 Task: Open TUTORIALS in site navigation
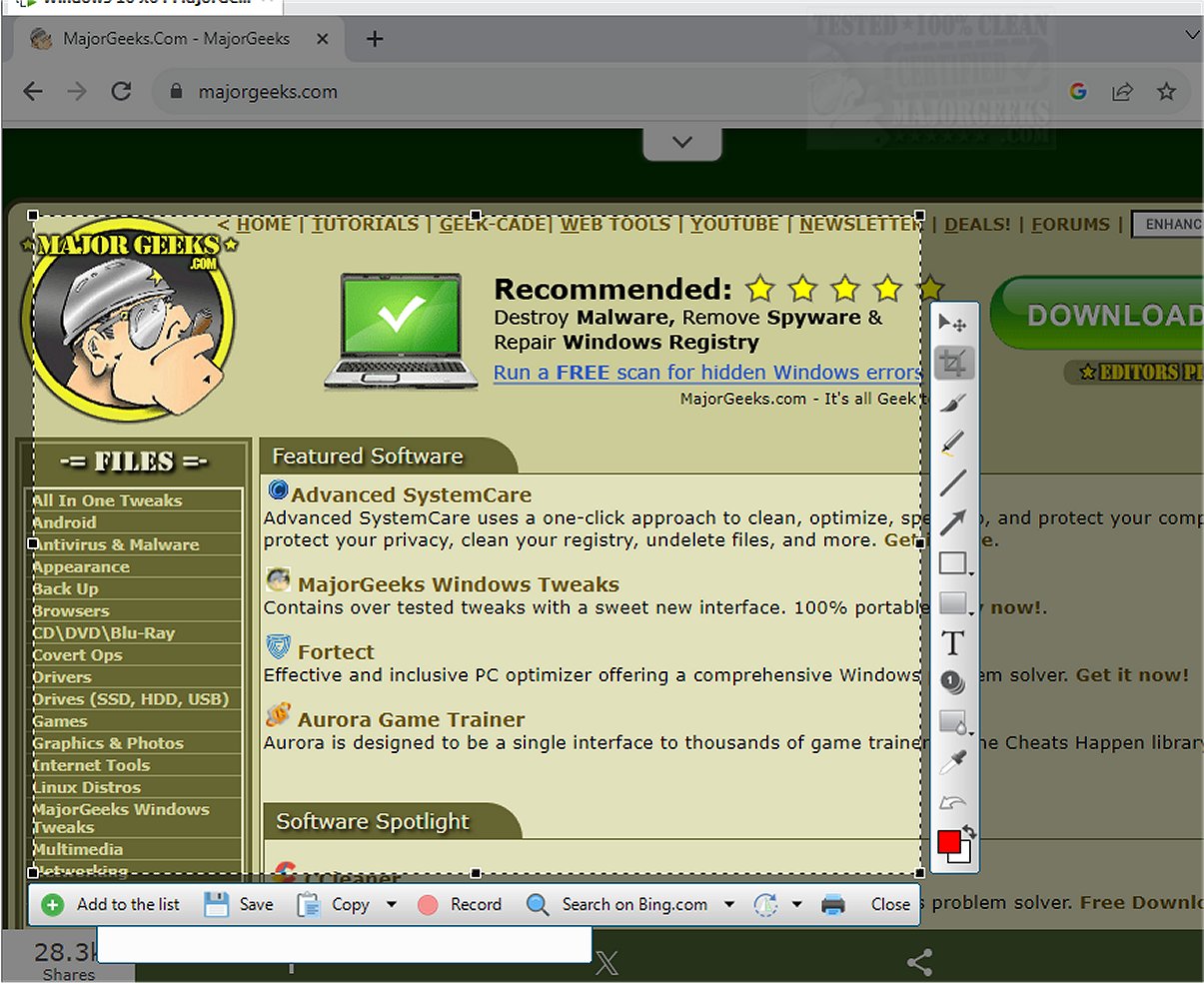tap(365, 224)
